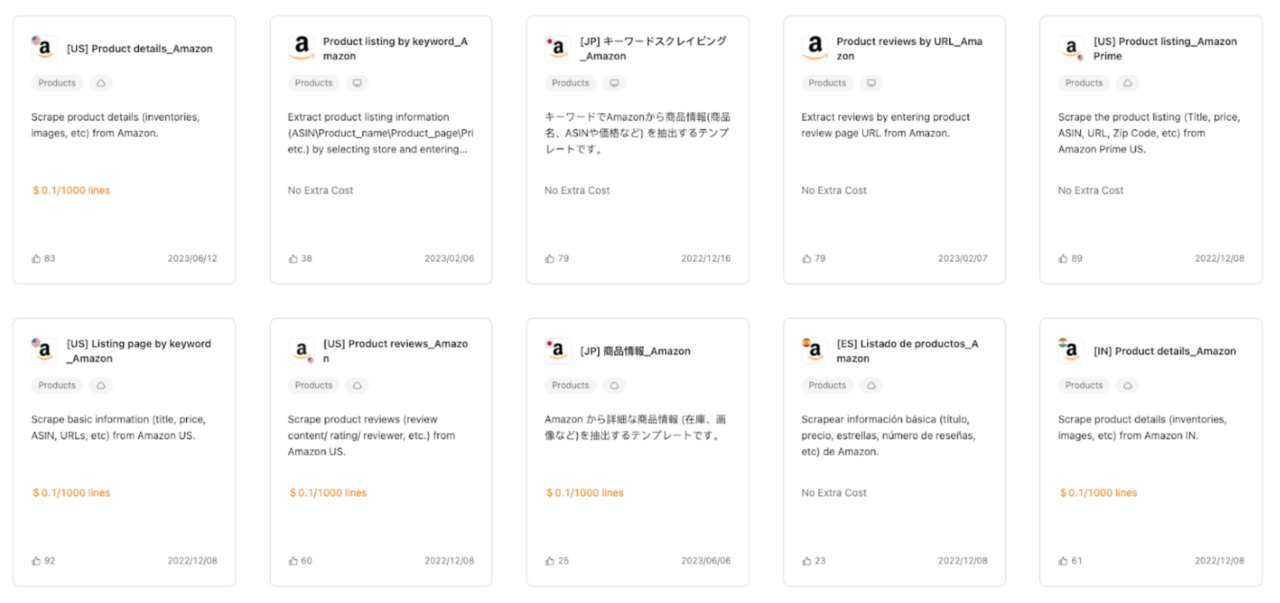Open [US] Product reviews_Amazon title
This screenshot has height=603, width=1280.
pyautogui.click(x=395, y=350)
